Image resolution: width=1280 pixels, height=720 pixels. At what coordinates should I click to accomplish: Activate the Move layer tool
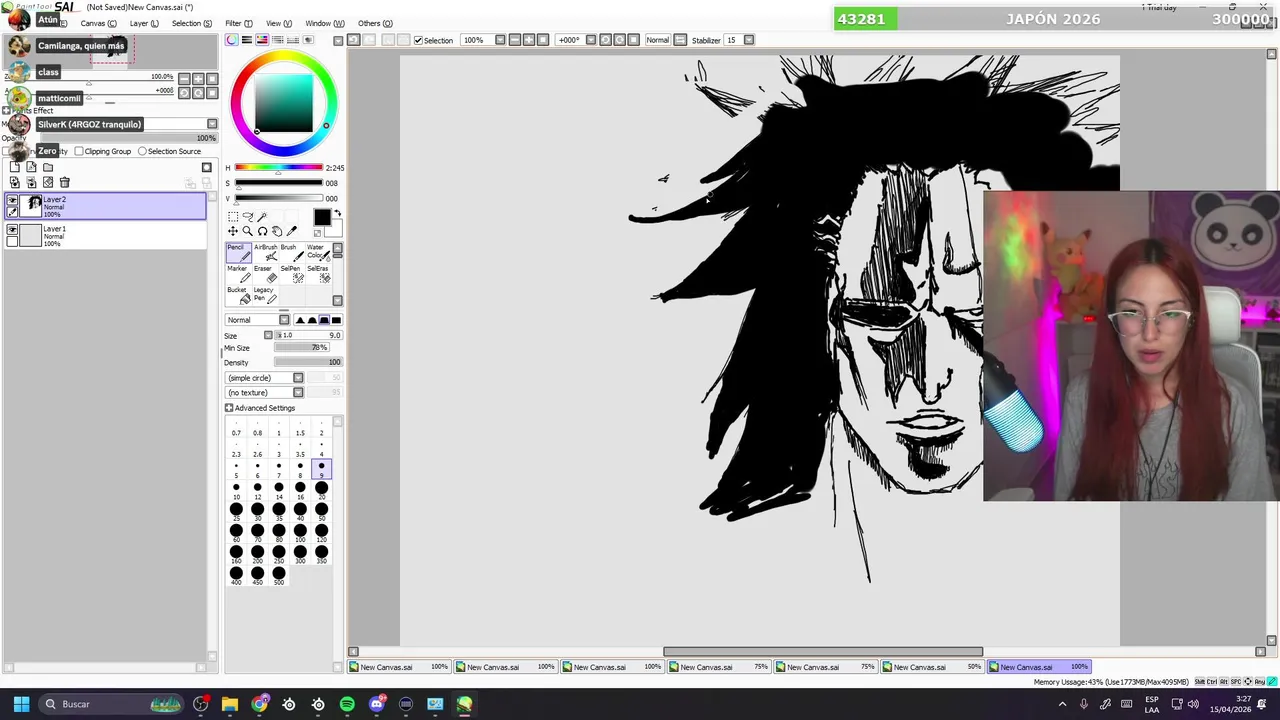click(x=233, y=231)
